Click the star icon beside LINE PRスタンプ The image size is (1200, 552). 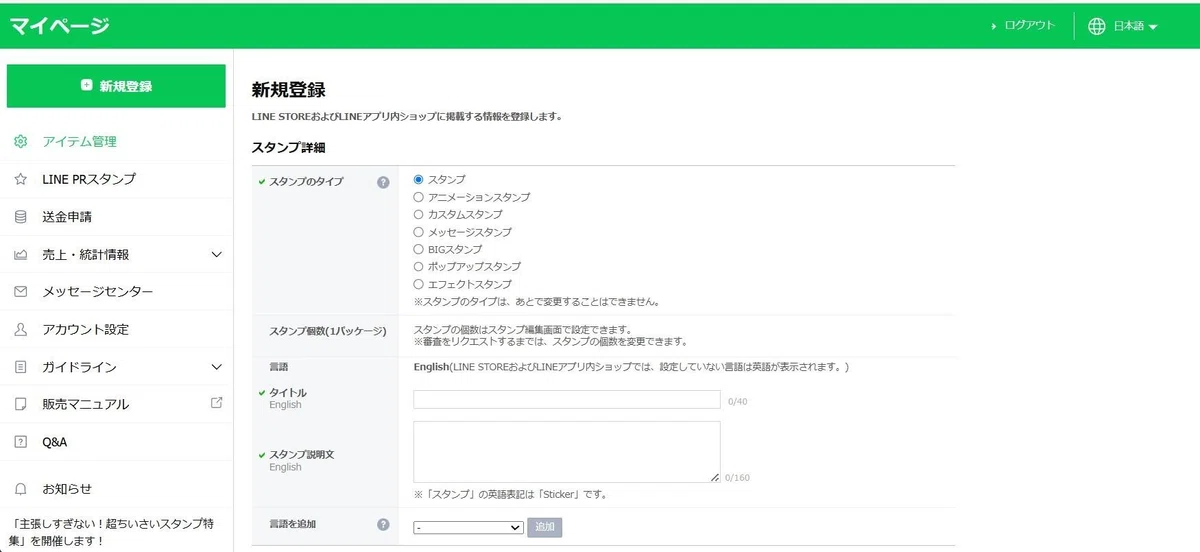(x=20, y=179)
